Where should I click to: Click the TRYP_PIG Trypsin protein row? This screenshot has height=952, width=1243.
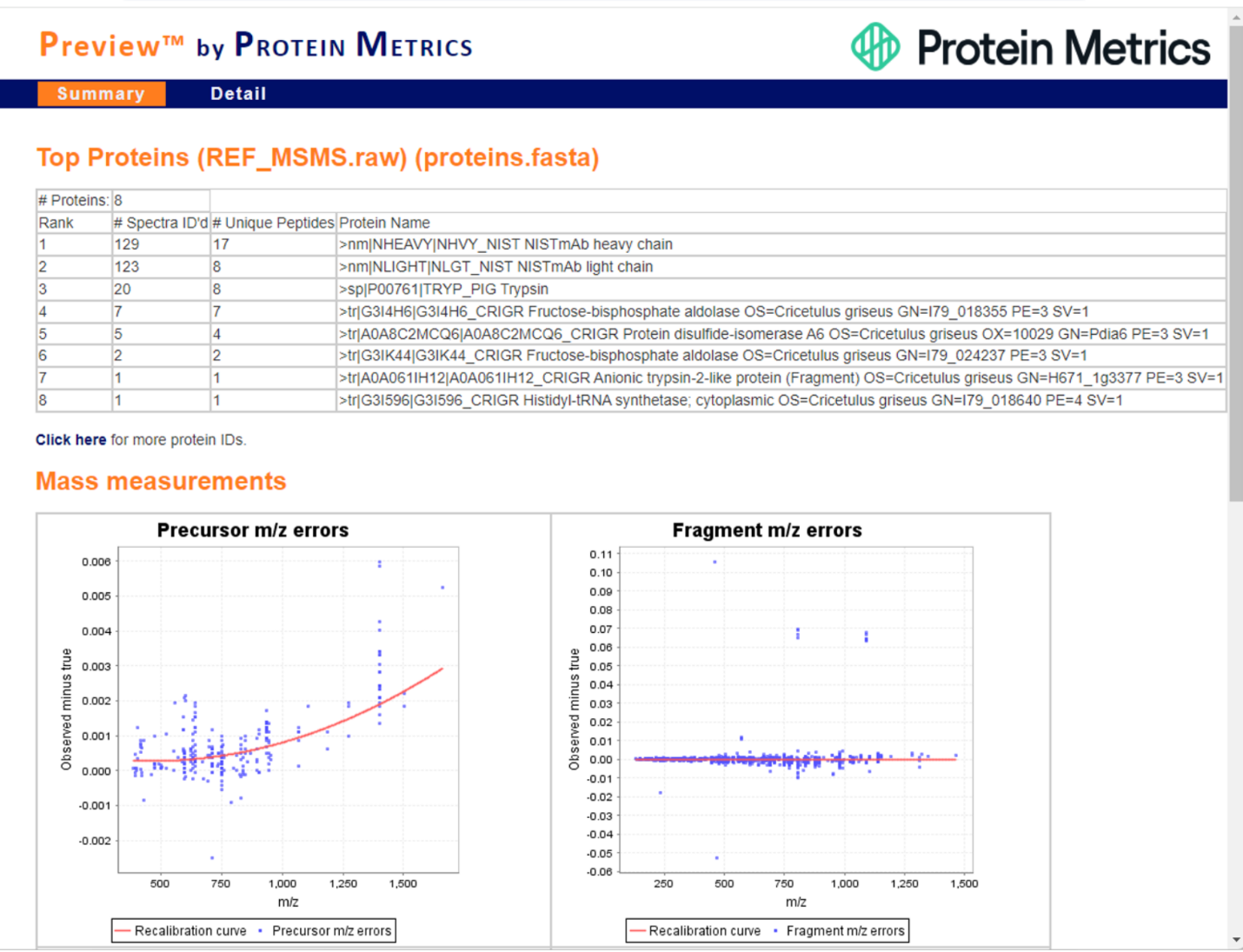(x=631, y=290)
